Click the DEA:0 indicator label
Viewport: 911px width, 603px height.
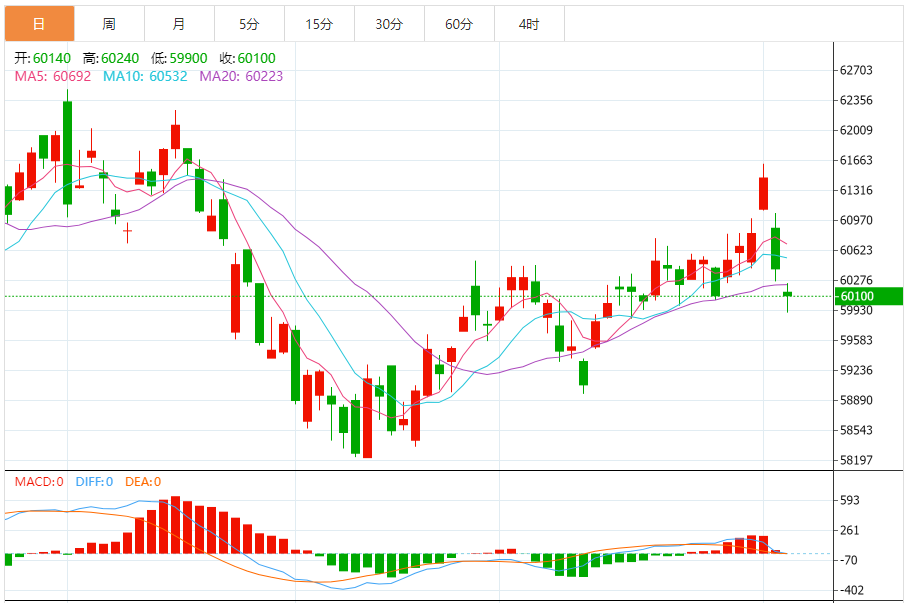click(143, 482)
